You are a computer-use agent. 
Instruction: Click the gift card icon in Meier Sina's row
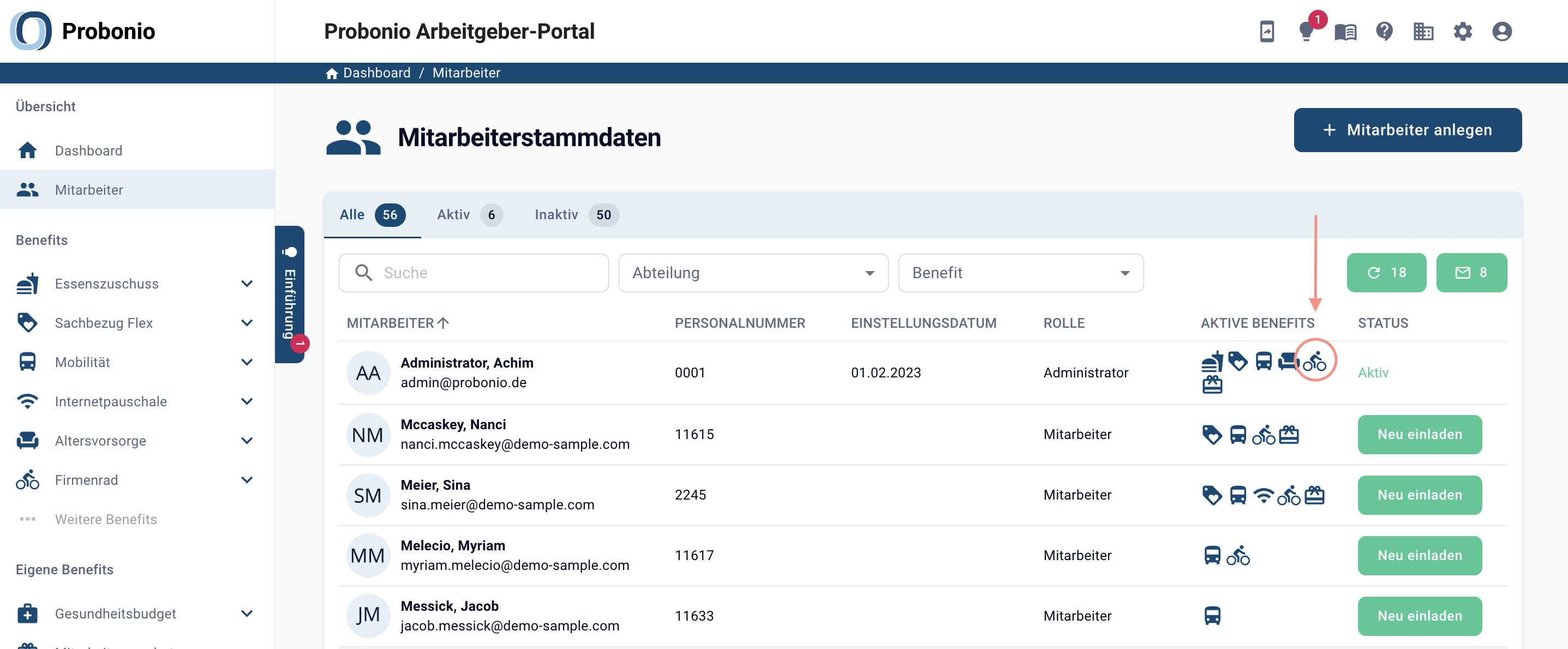coord(1314,495)
